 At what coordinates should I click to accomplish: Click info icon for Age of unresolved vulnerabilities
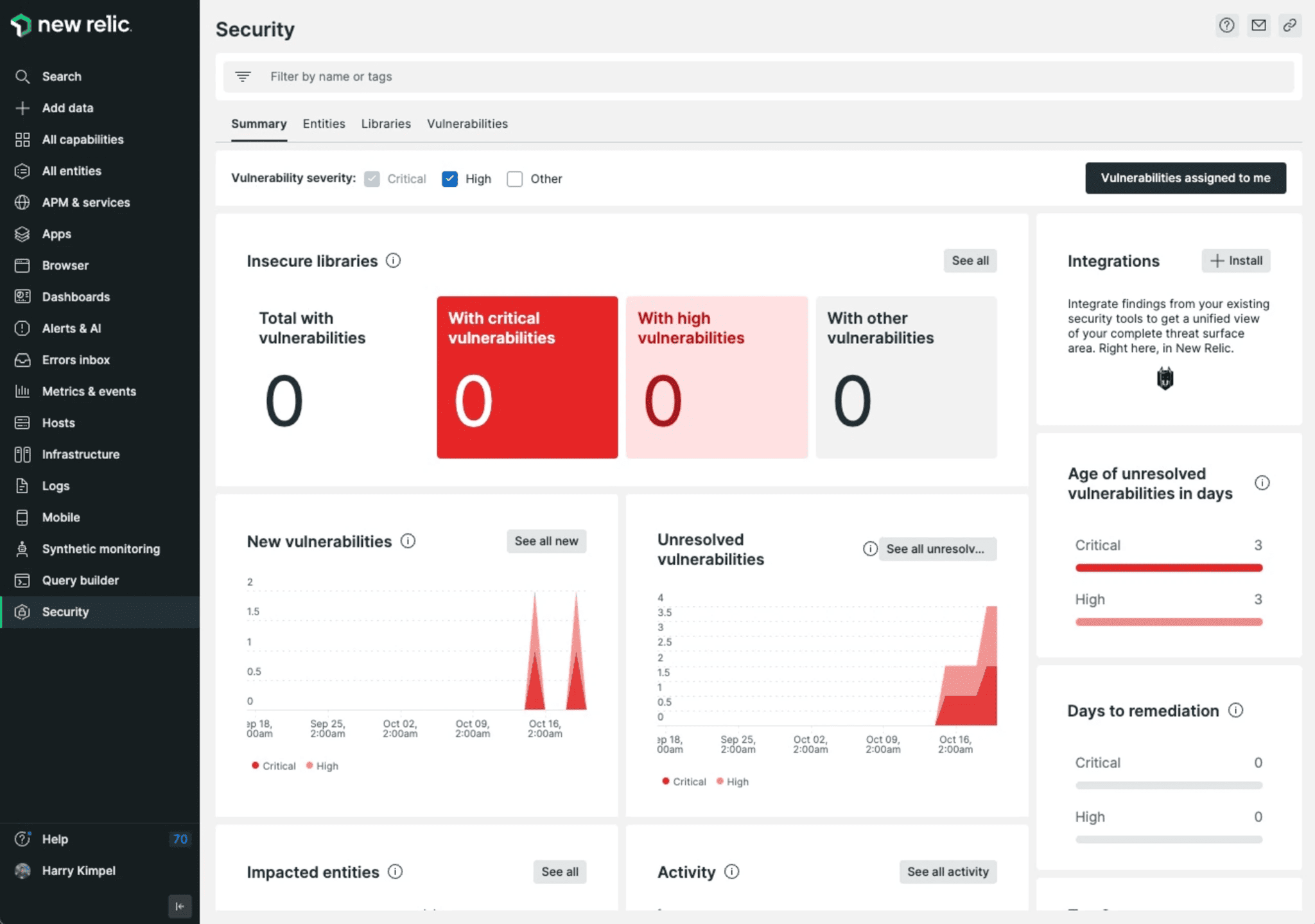click(x=1262, y=483)
